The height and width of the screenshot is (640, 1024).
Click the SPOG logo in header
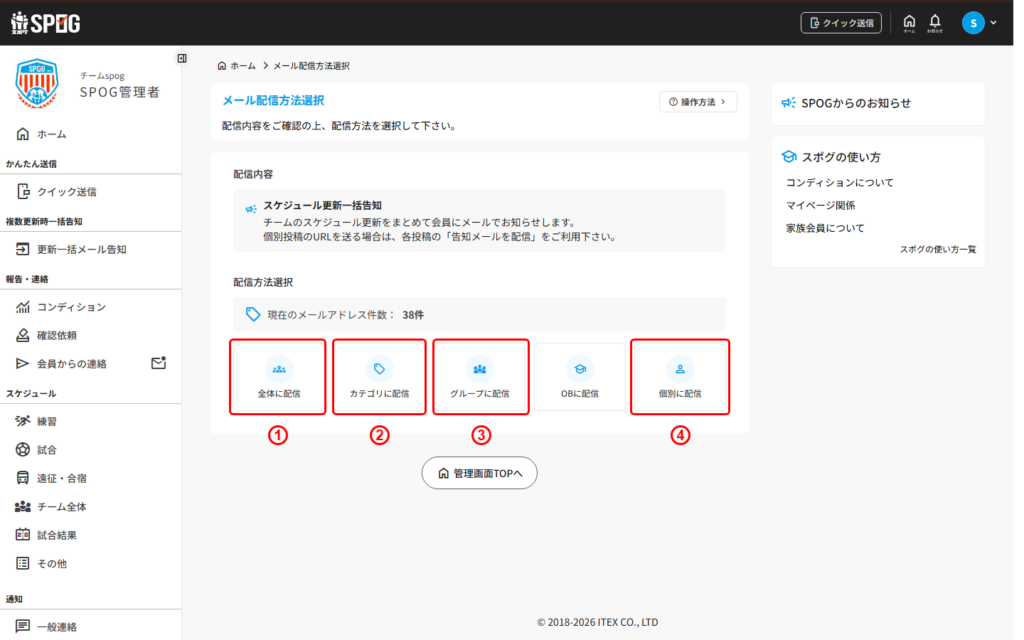pos(46,23)
